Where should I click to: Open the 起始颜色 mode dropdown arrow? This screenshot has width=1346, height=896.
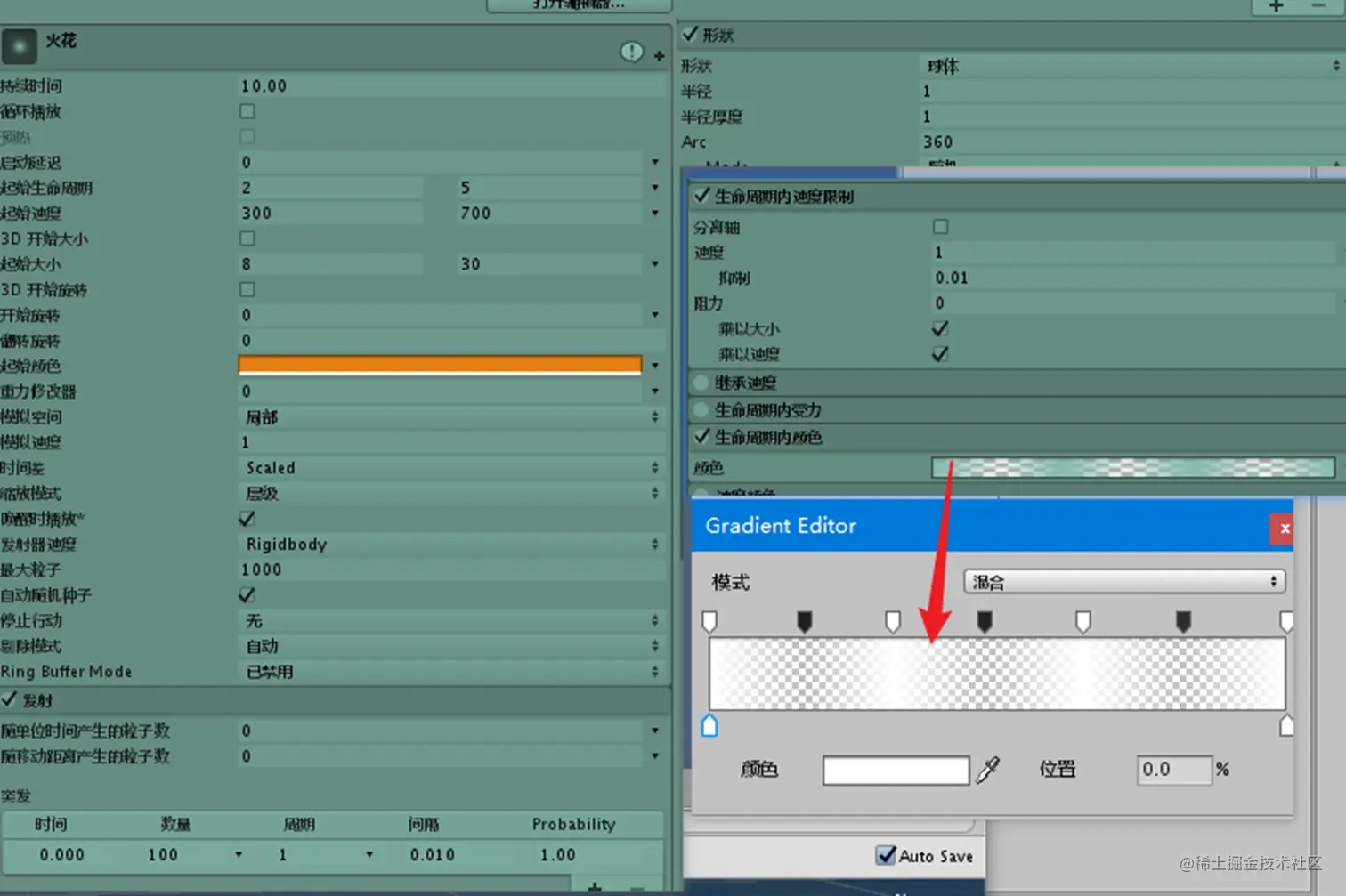[655, 366]
